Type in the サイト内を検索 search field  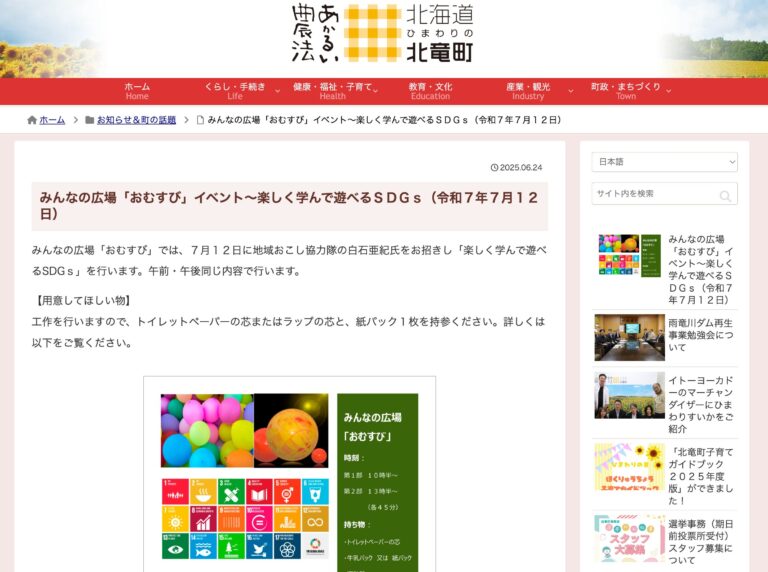tap(654, 194)
